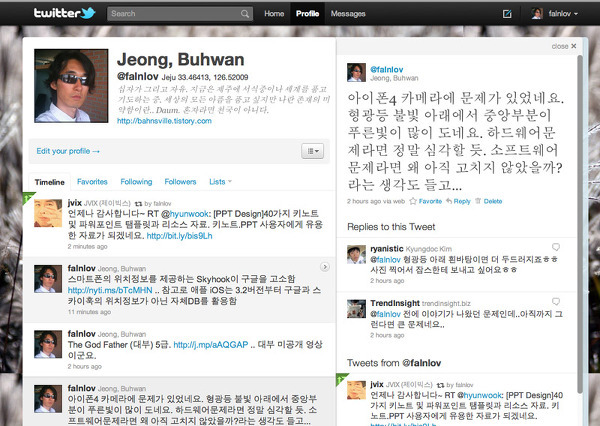
Task: Click the search magnifier icon
Action: pos(245,14)
